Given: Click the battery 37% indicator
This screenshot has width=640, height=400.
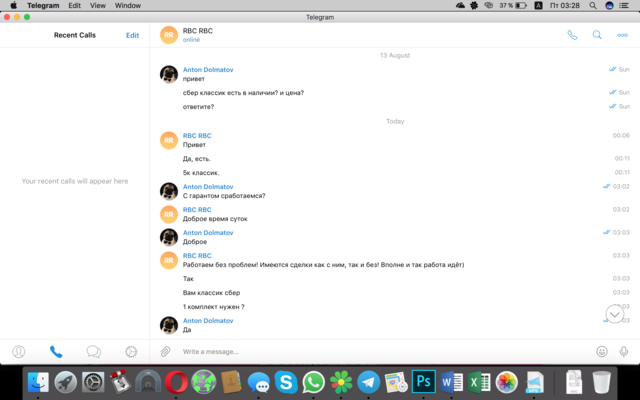Looking at the screenshot, I should click(x=513, y=6).
